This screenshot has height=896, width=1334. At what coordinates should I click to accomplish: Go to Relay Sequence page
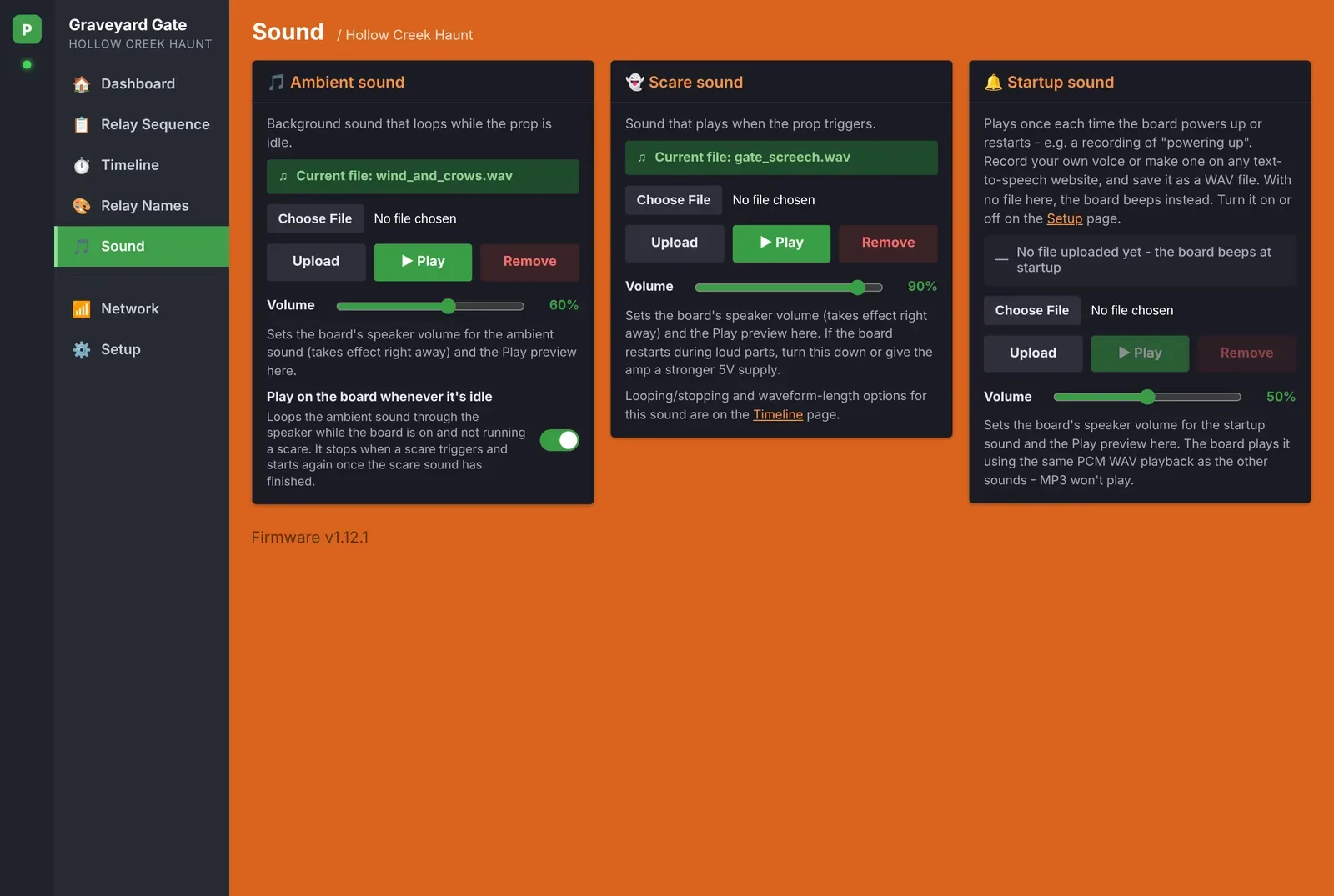pyautogui.click(x=142, y=125)
